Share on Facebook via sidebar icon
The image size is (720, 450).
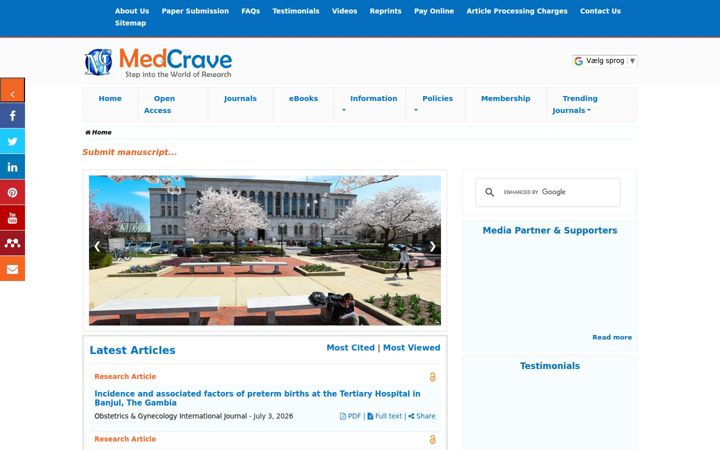pyautogui.click(x=12, y=116)
